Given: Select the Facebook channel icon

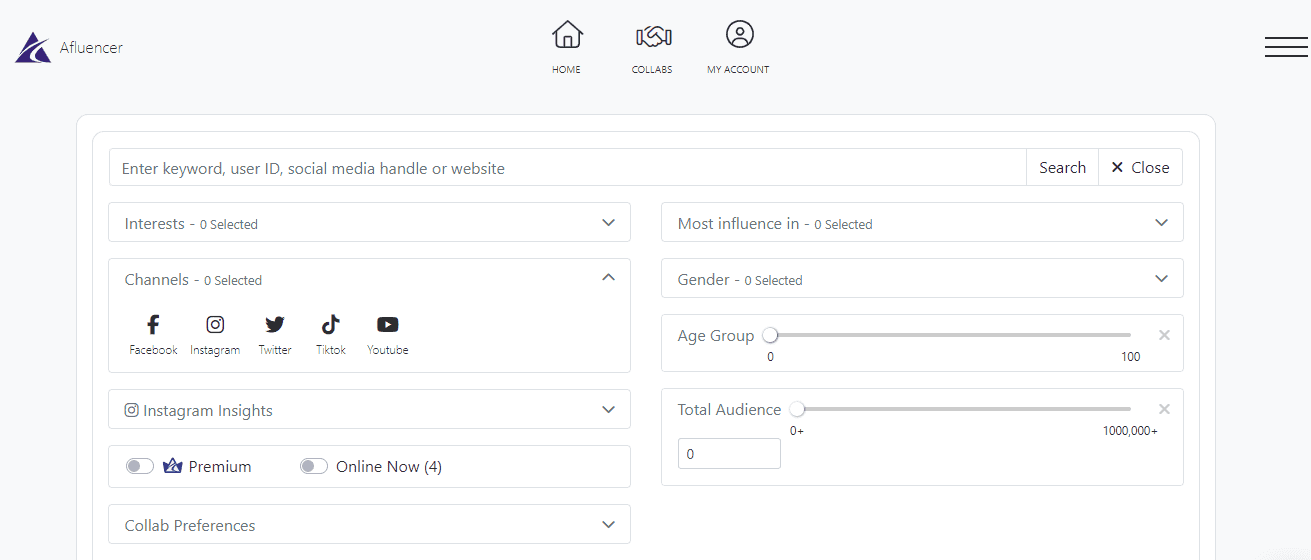Looking at the screenshot, I should [x=153, y=326].
